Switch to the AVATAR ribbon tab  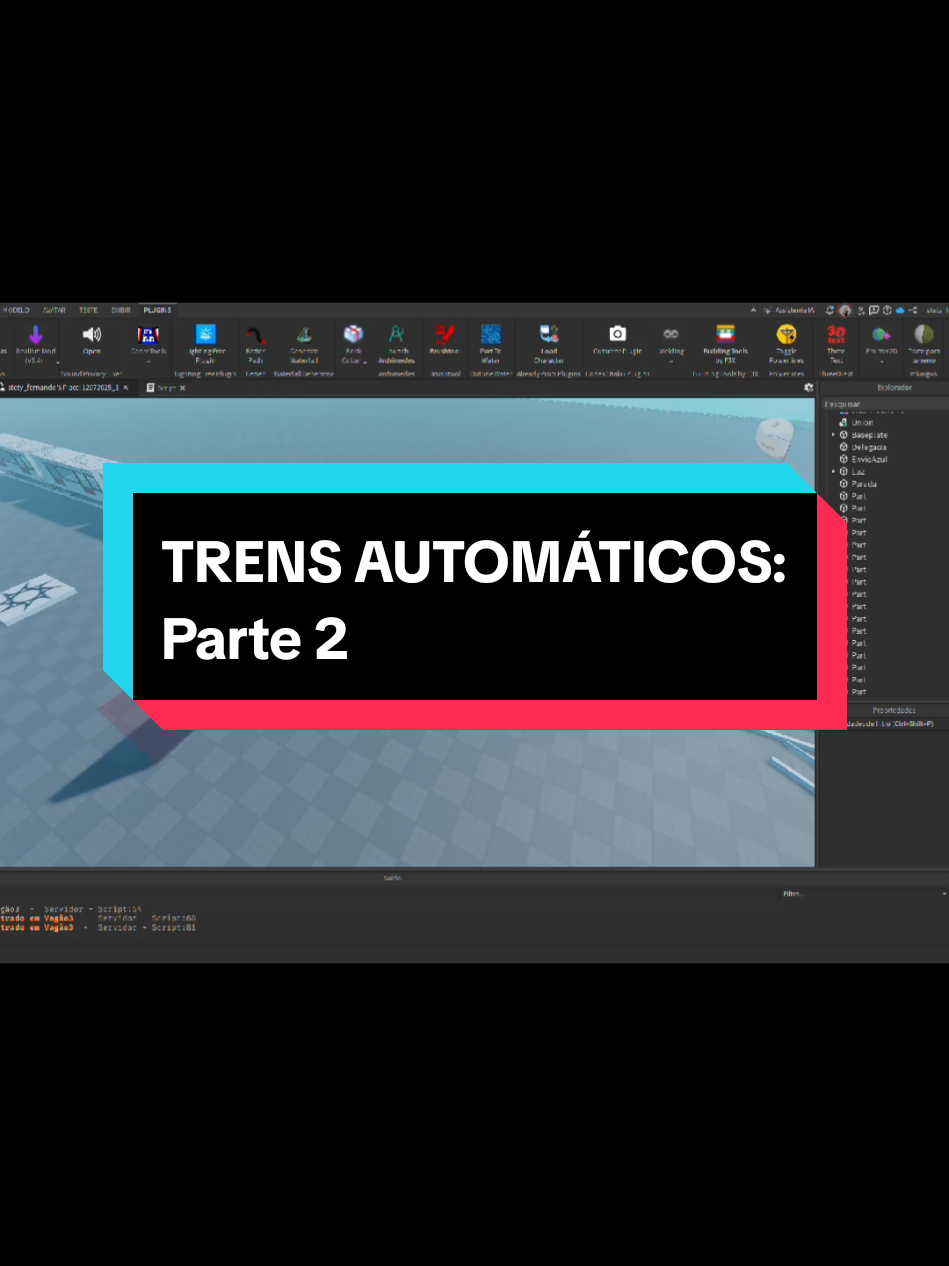tap(54, 310)
